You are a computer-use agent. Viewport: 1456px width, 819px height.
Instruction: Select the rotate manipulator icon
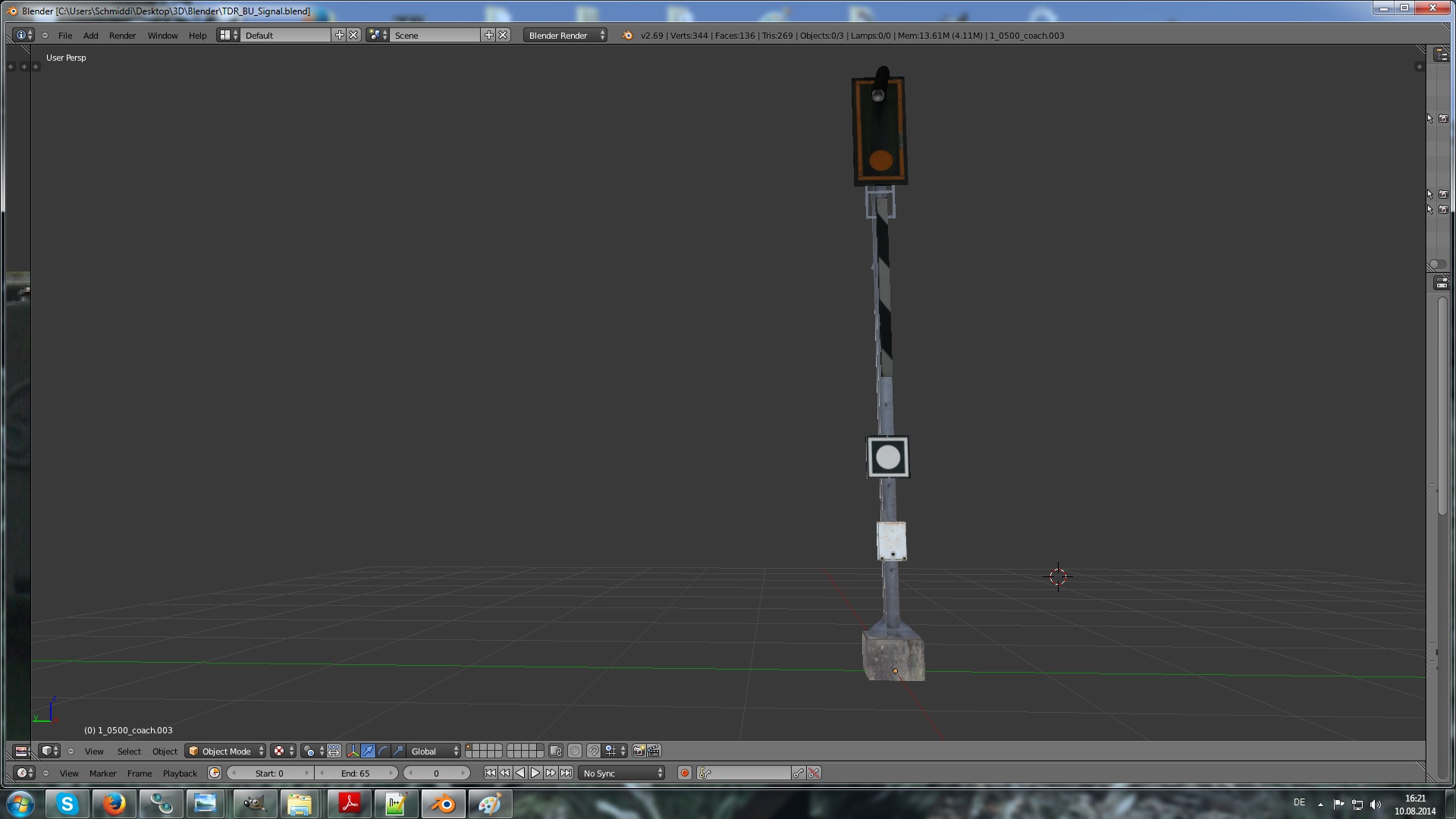[383, 751]
